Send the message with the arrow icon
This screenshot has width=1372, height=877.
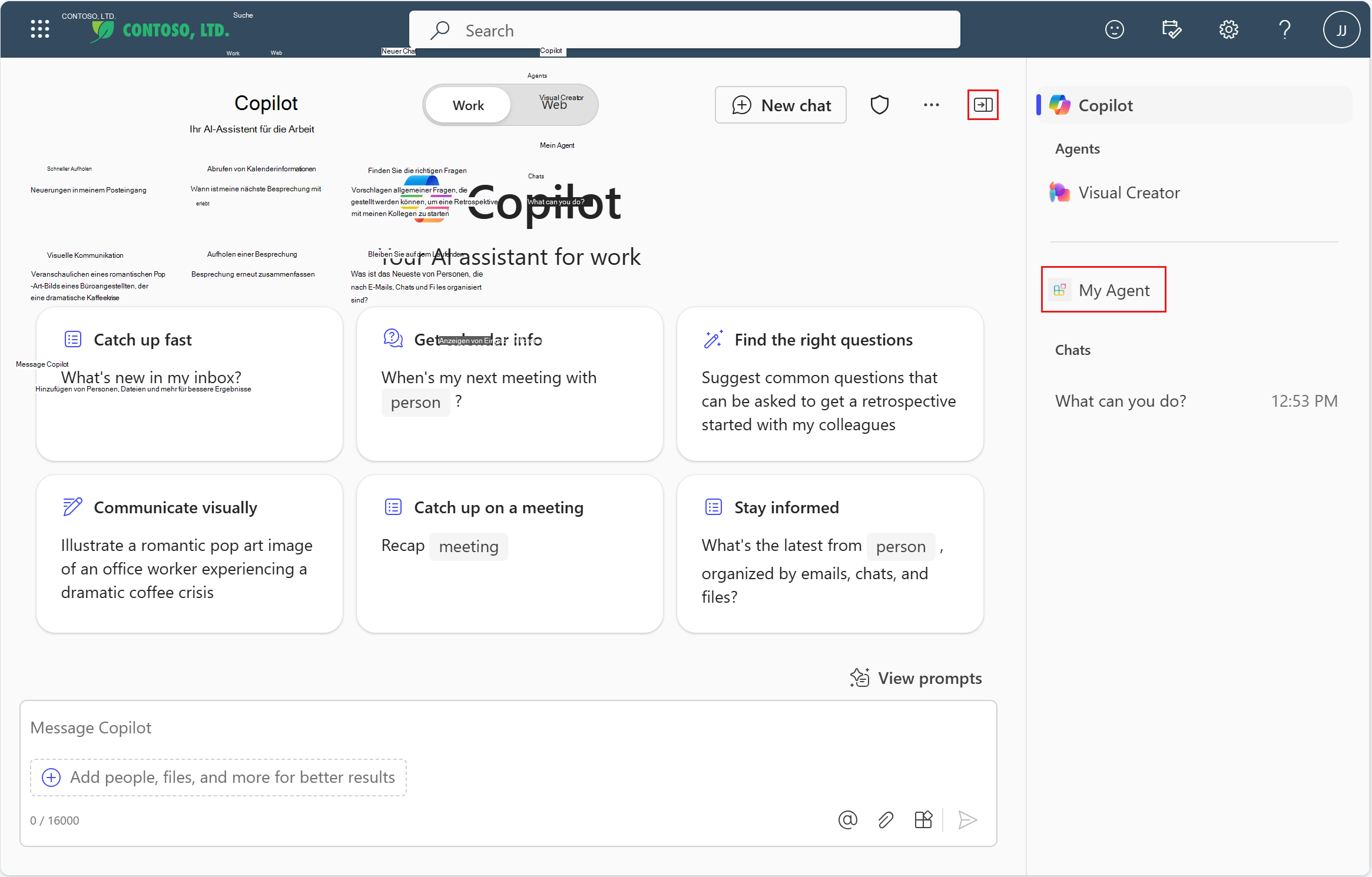967,819
